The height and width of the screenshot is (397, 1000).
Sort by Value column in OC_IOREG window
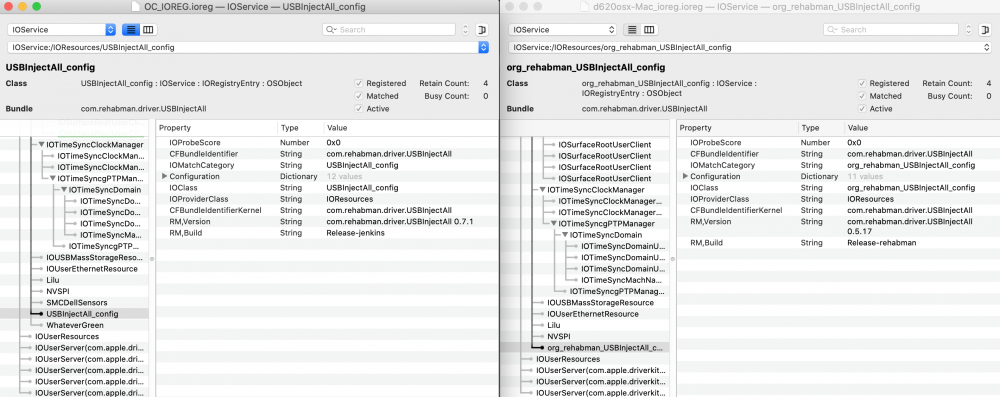[x=410, y=128]
